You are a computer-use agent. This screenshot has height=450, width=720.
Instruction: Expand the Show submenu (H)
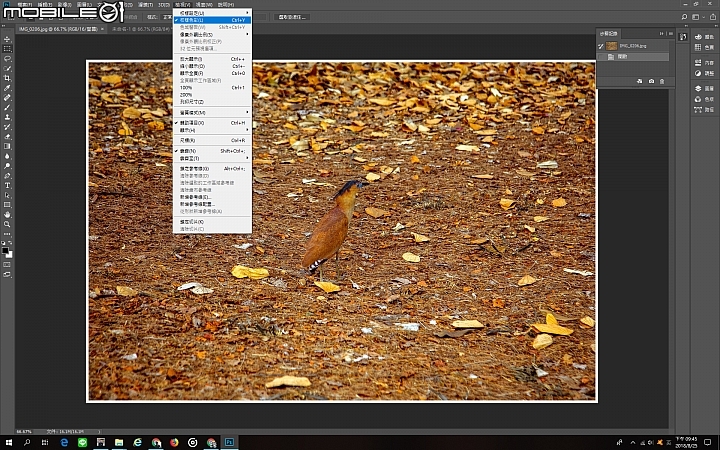coord(212,130)
